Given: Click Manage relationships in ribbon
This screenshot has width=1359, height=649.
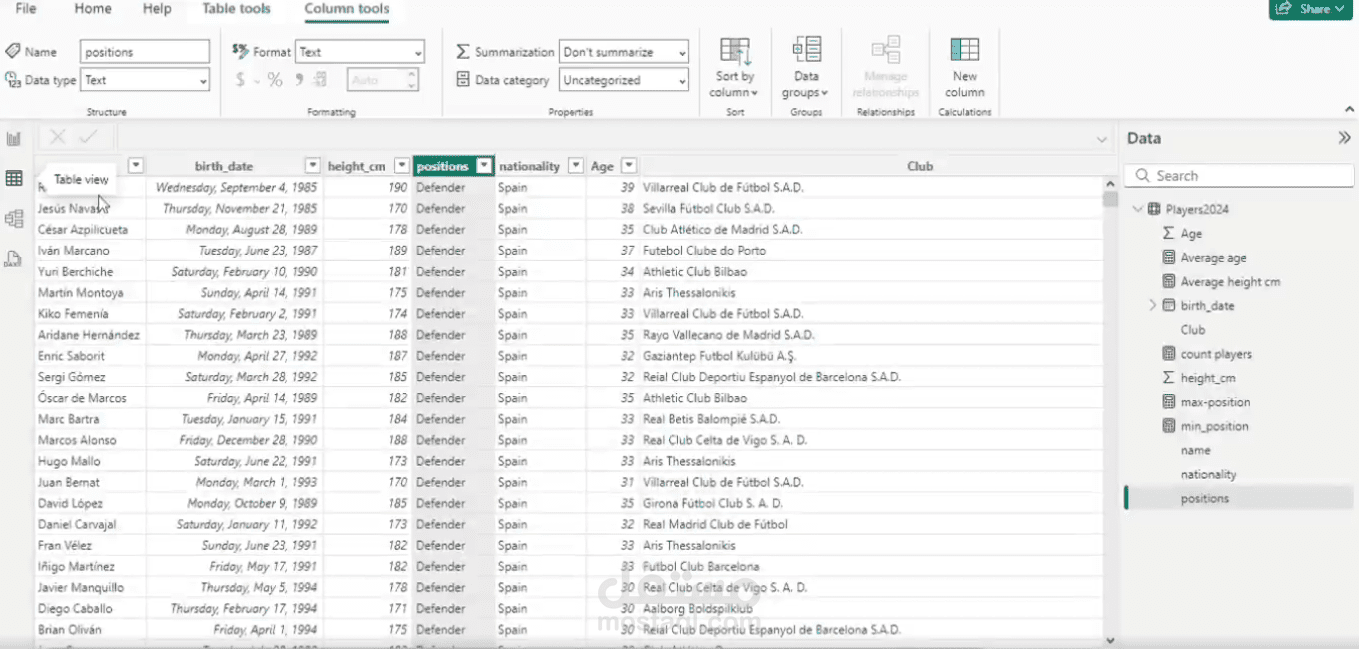Looking at the screenshot, I should tap(885, 68).
